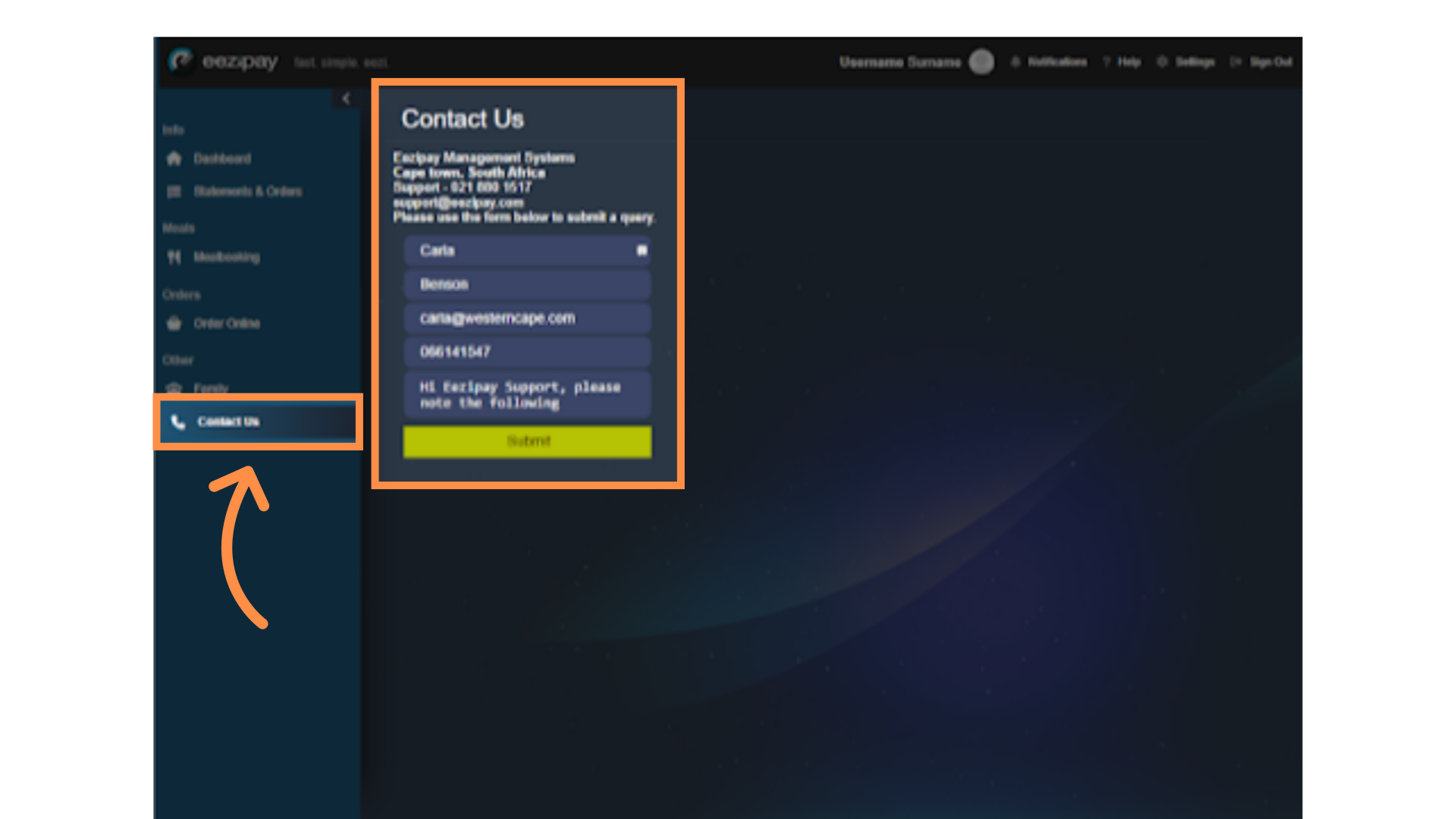Image resolution: width=1456 pixels, height=819 pixels.
Task: Open the Dashboard home icon
Action: click(x=174, y=158)
